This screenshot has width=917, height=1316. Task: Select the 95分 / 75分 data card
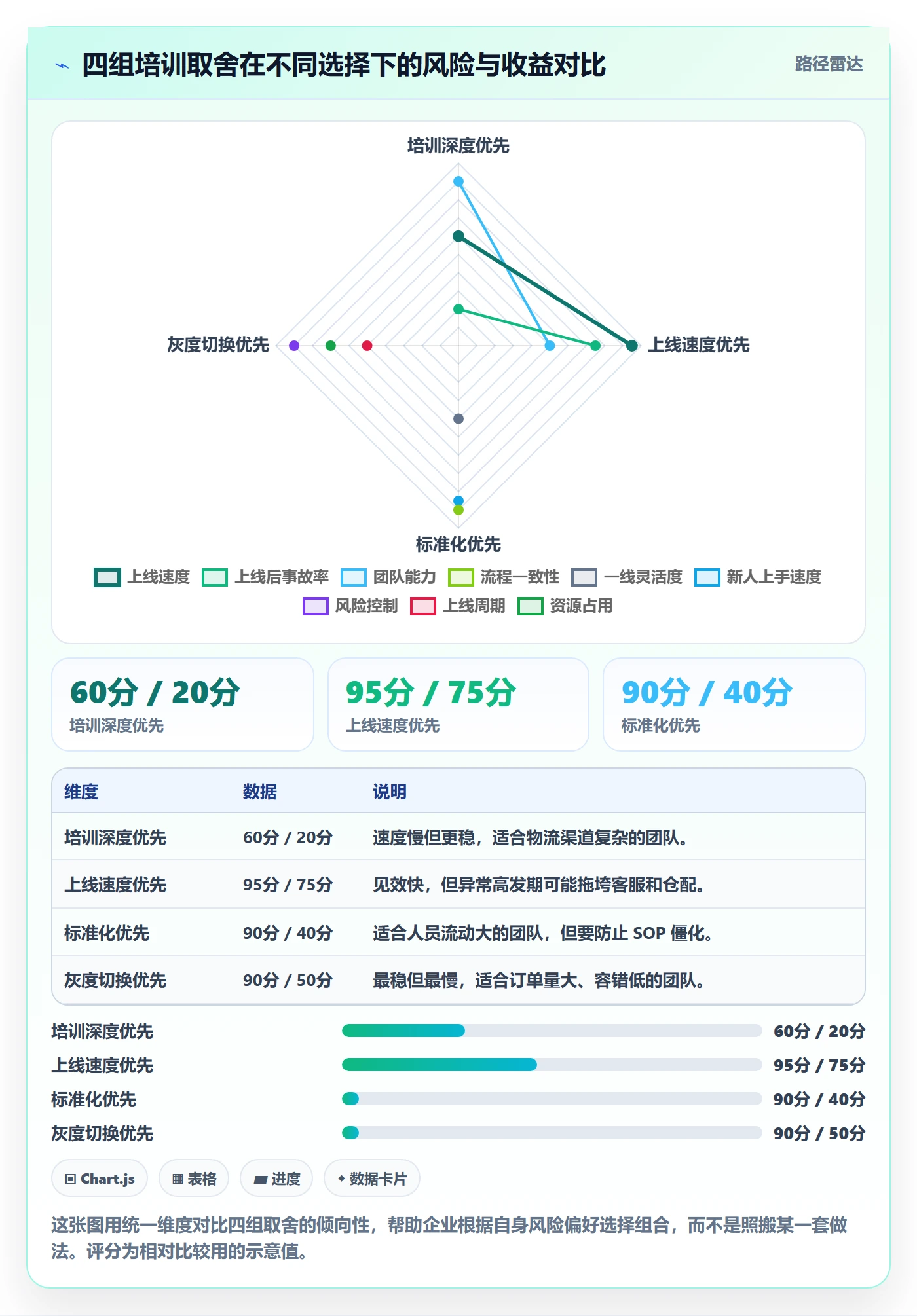click(458, 704)
